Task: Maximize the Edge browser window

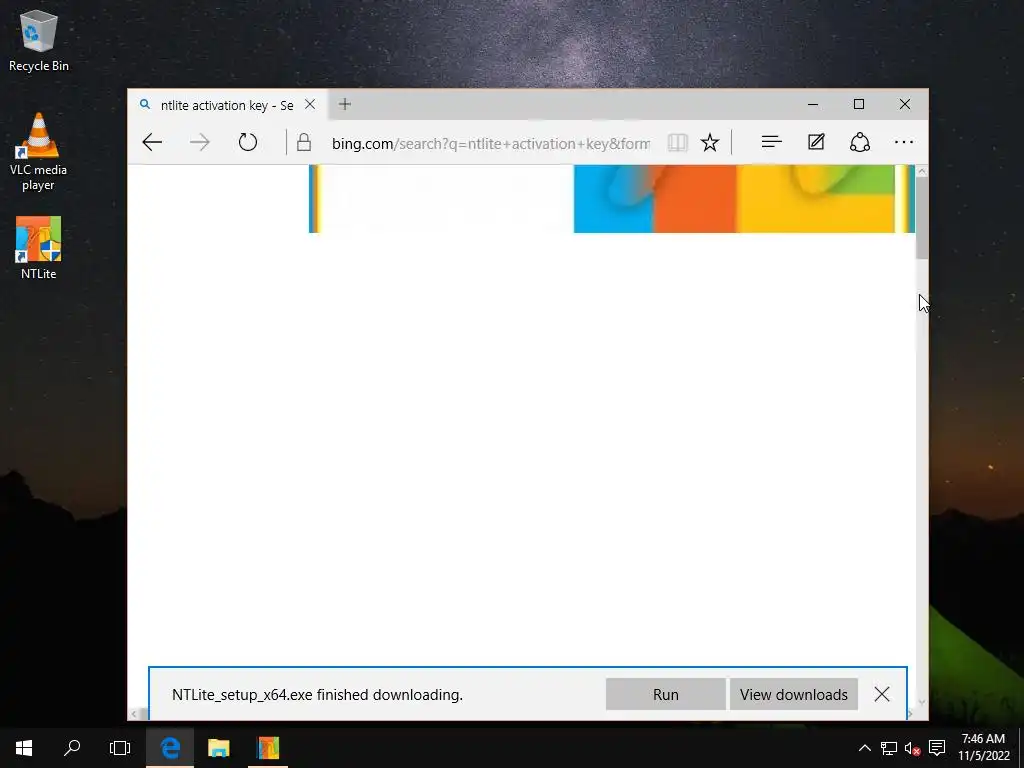Action: [x=859, y=104]
